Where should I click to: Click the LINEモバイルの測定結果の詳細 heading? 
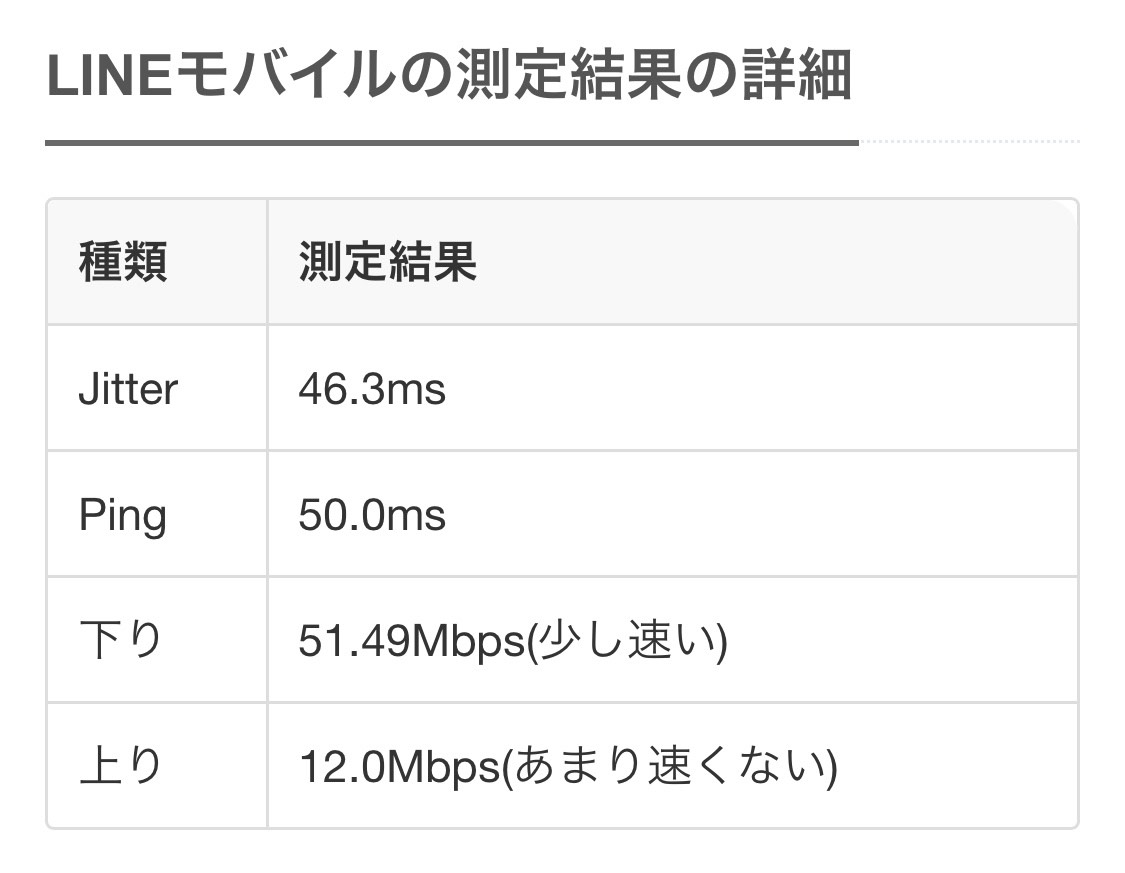449,75
